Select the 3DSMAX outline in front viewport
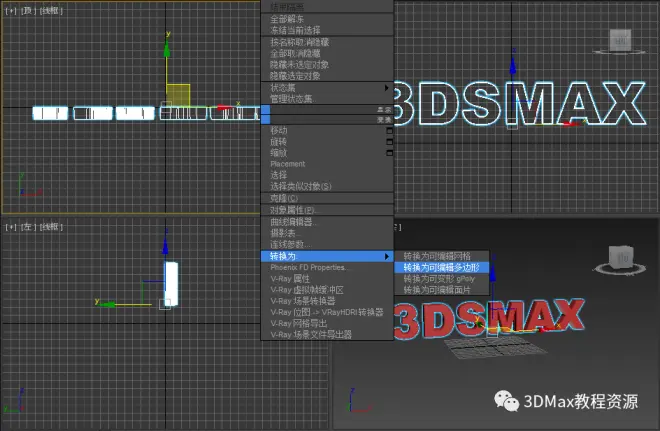This screenshot has width=660, height=431. [520, 104]
